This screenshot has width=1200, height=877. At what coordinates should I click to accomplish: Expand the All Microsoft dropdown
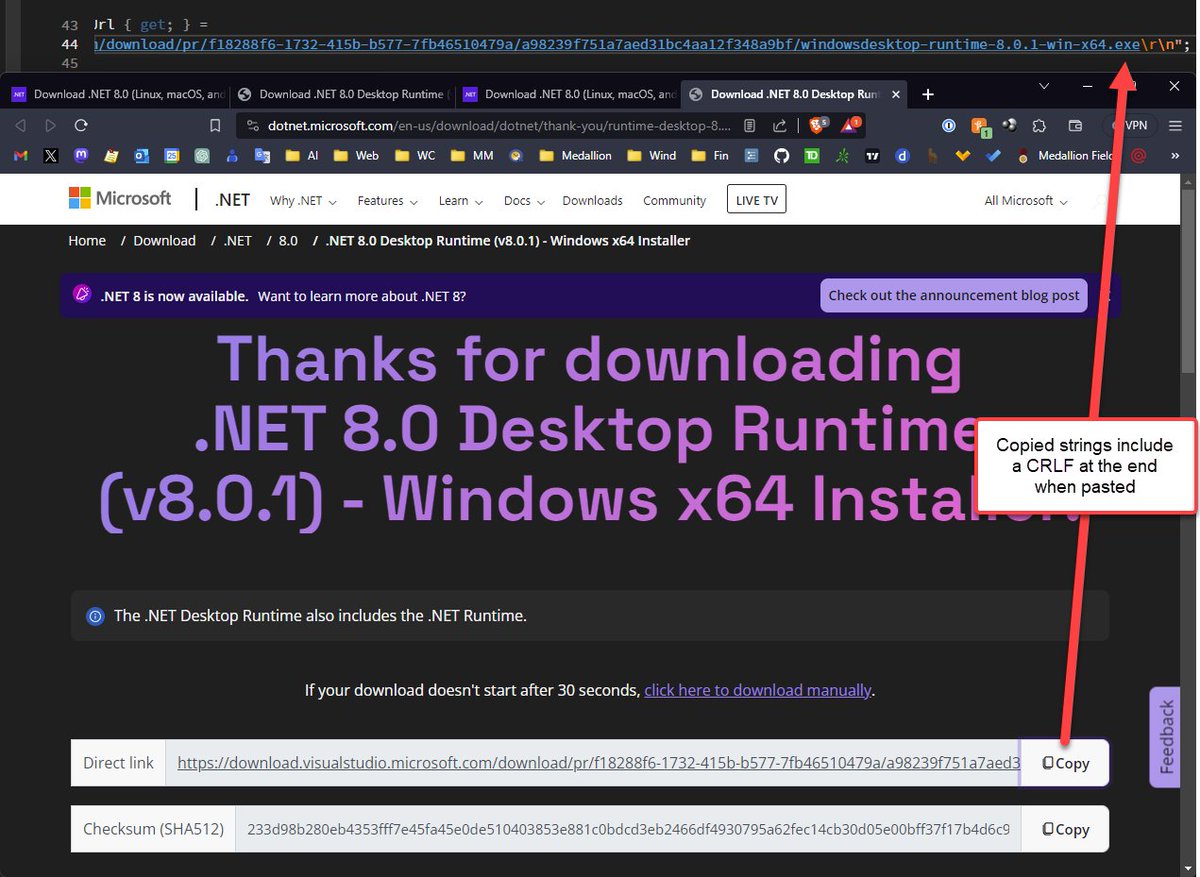1026,201
